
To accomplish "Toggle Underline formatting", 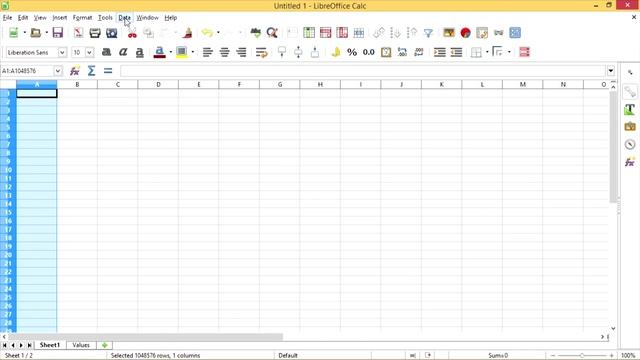I will point(140,52).
